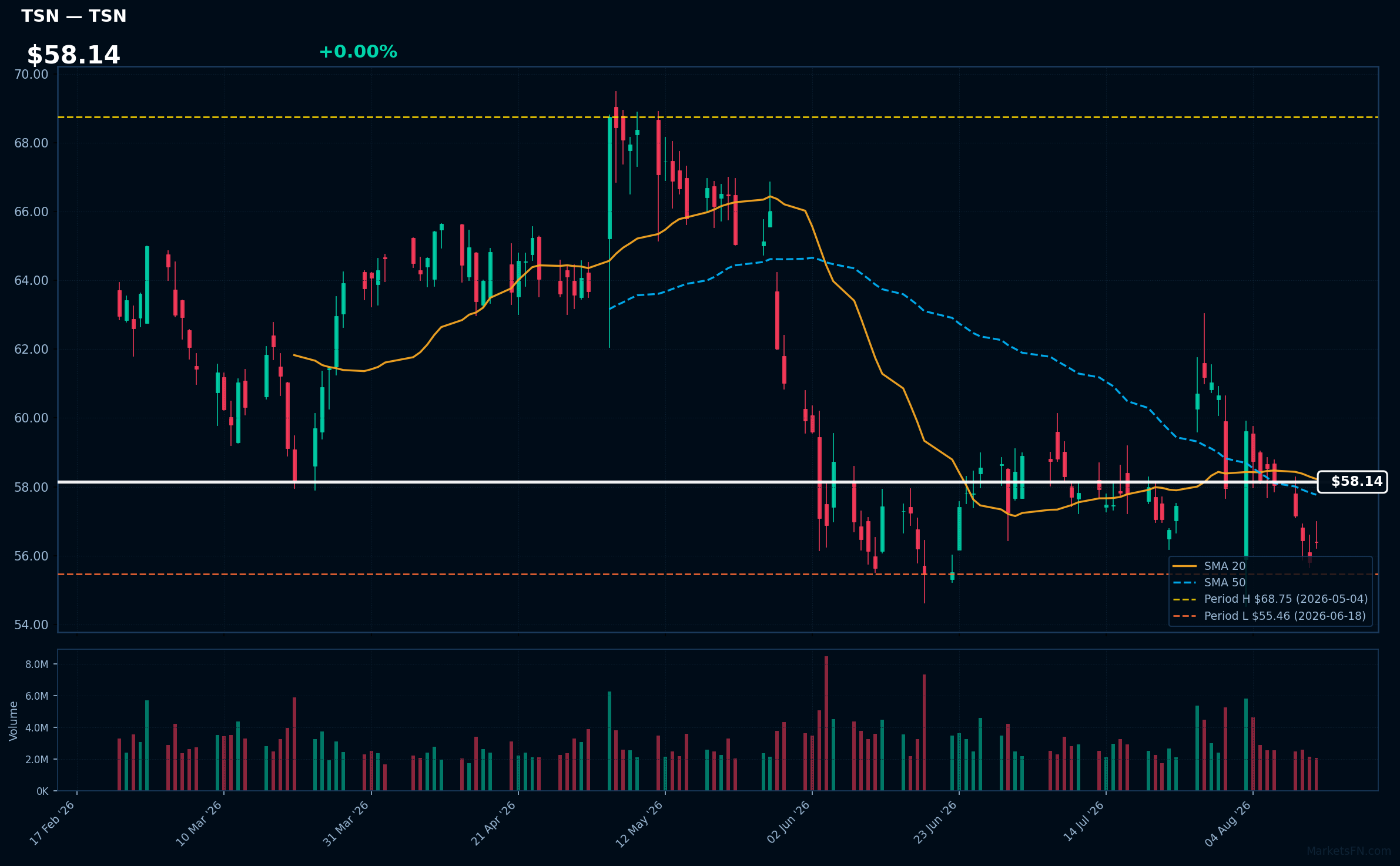Image resolution: width=1400 pixels, height=866 pixels.
Task: Click the orange line sample beside SMA 20
Action: [x=1185, y=566]
